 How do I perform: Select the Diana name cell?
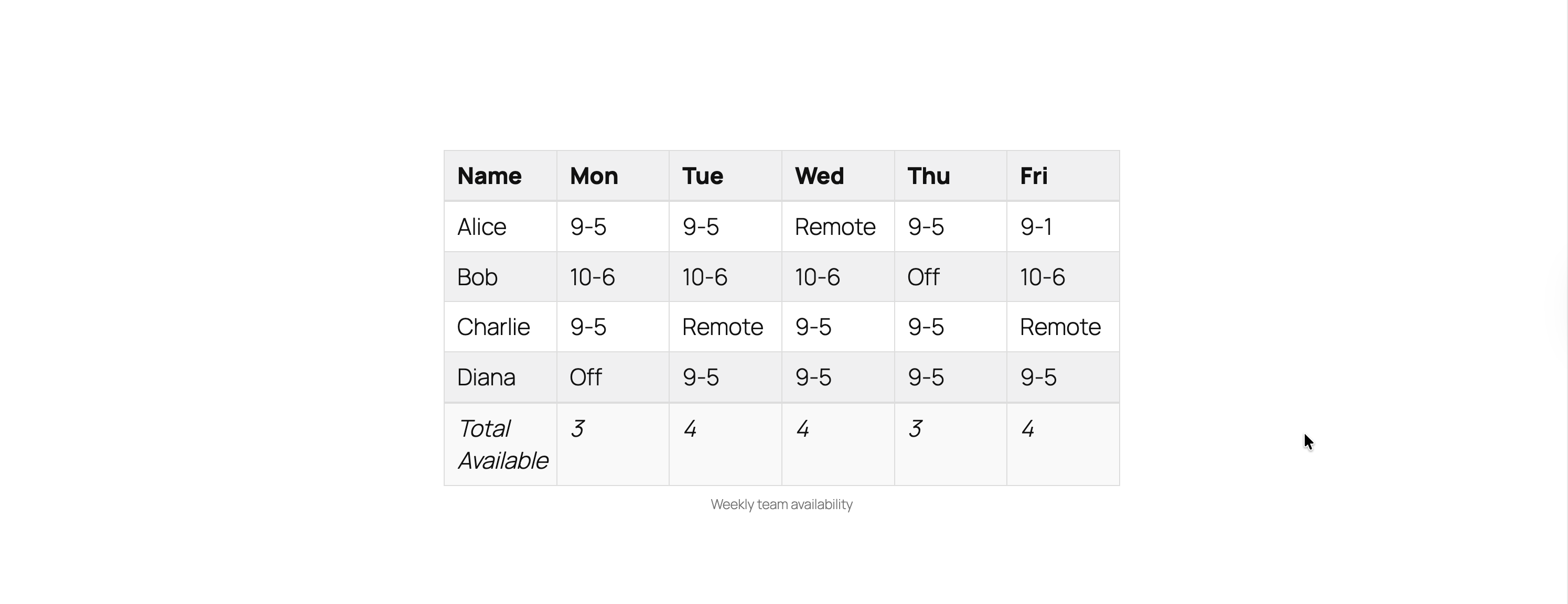(500, 377)
